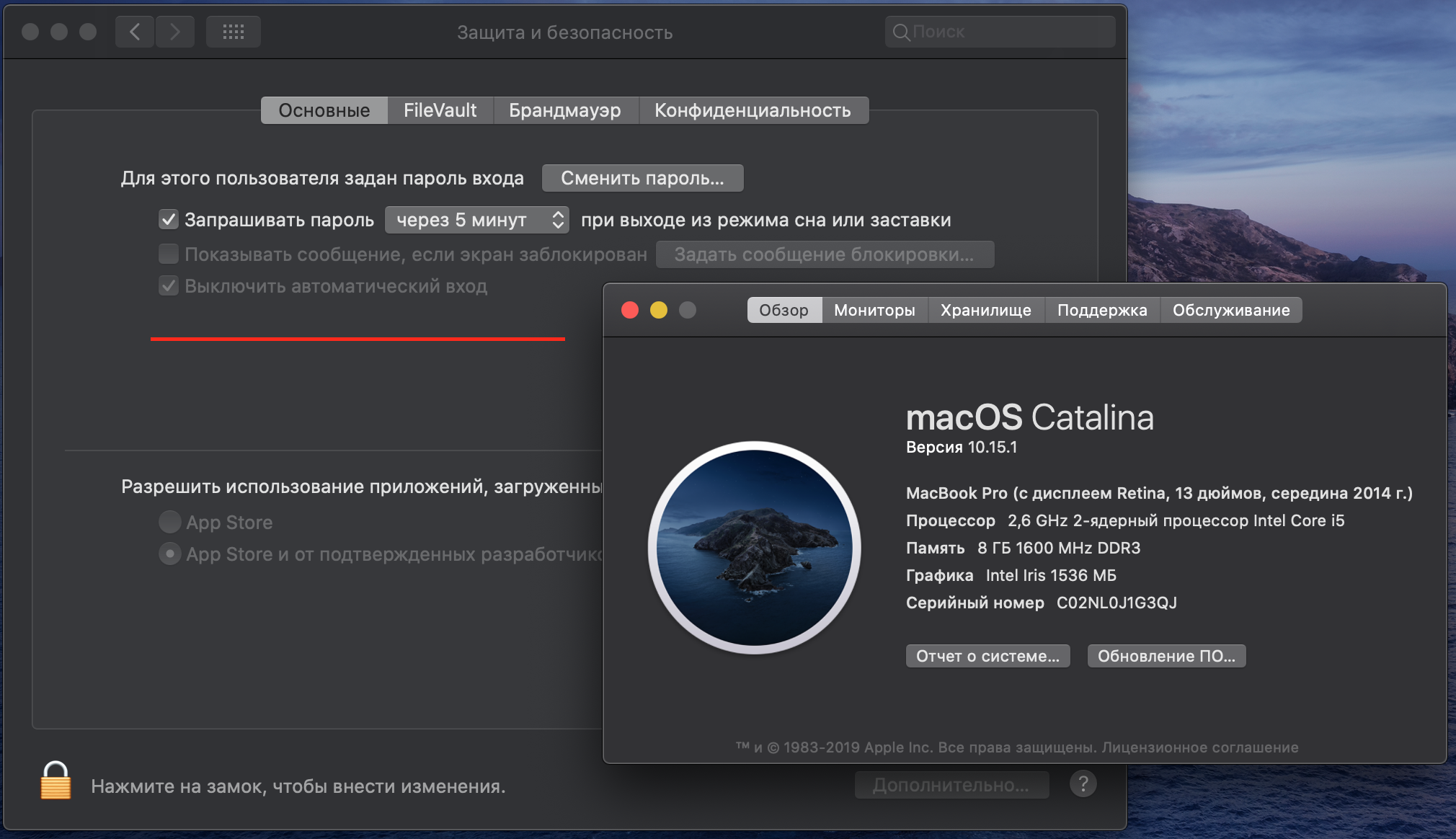Toggle выключить автоматический вход checkbox
1456x839 pixels.
168,286
